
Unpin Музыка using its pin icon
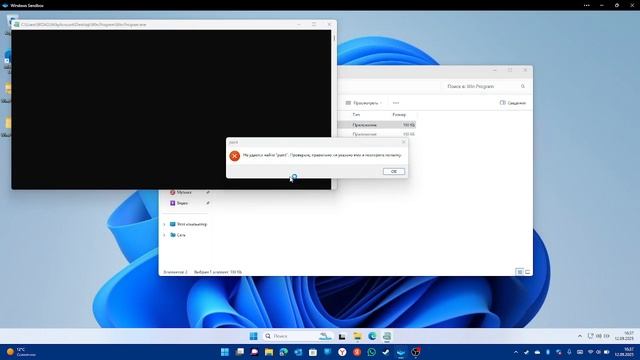[x=208, y=192]
